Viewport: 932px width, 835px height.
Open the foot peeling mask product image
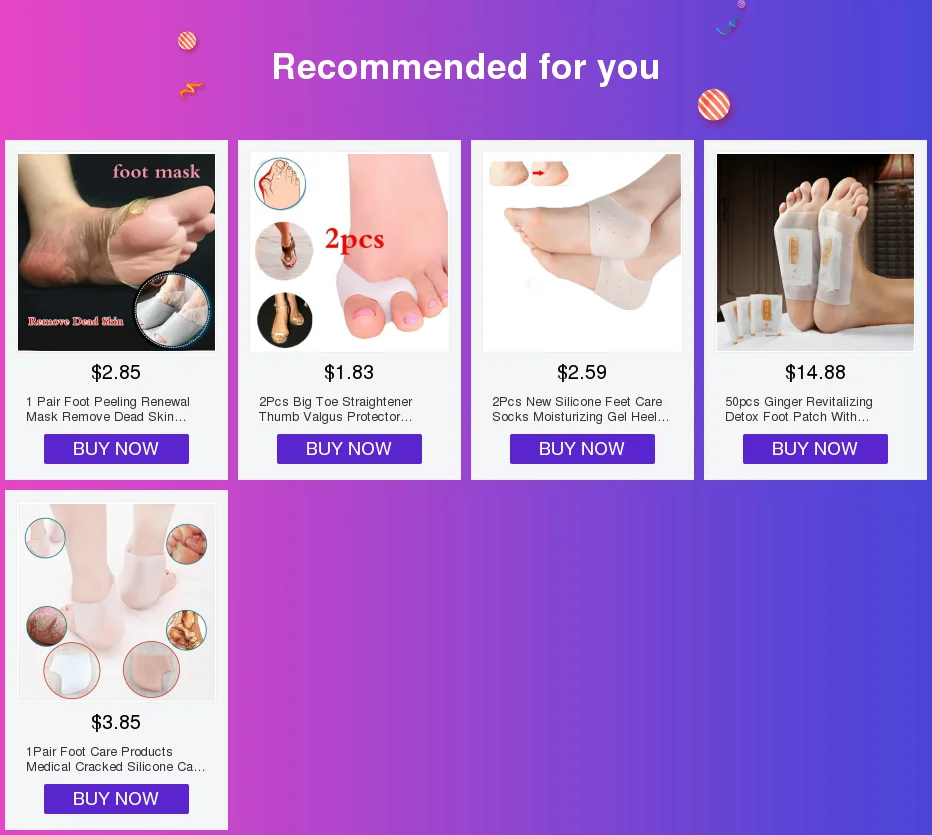pos(116,252)
